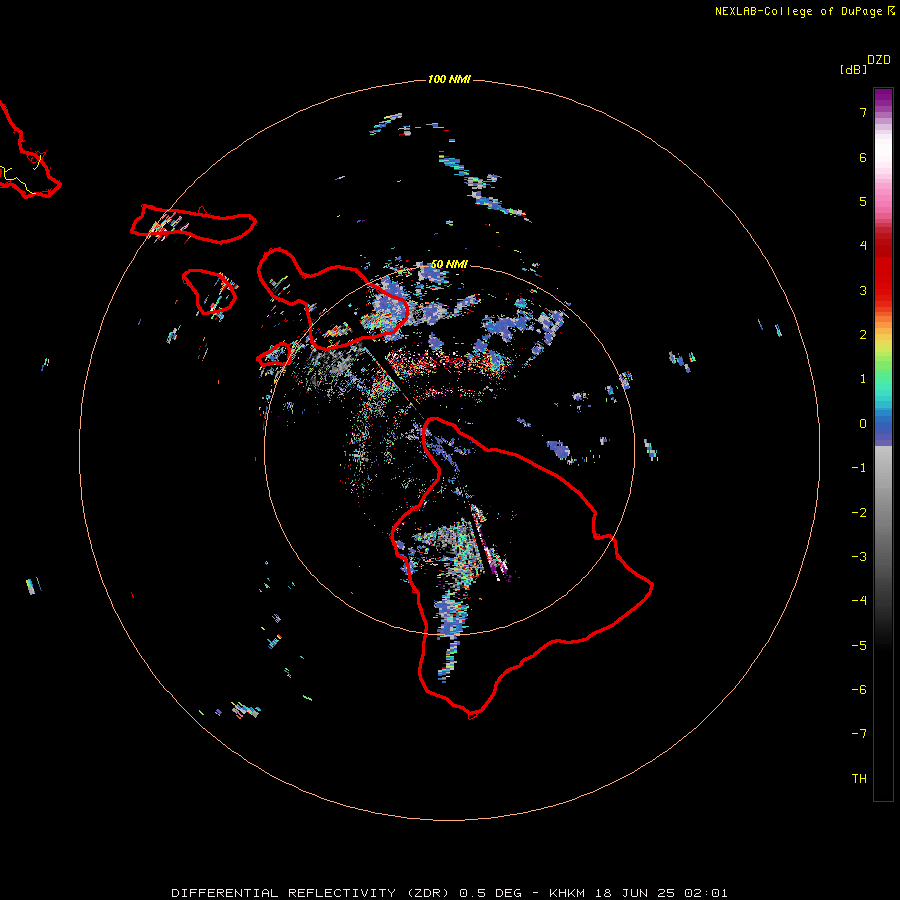Click the 18 JUN 25 date text
The height and width of the screenshot is (900, 900).
tap(634, 893)
